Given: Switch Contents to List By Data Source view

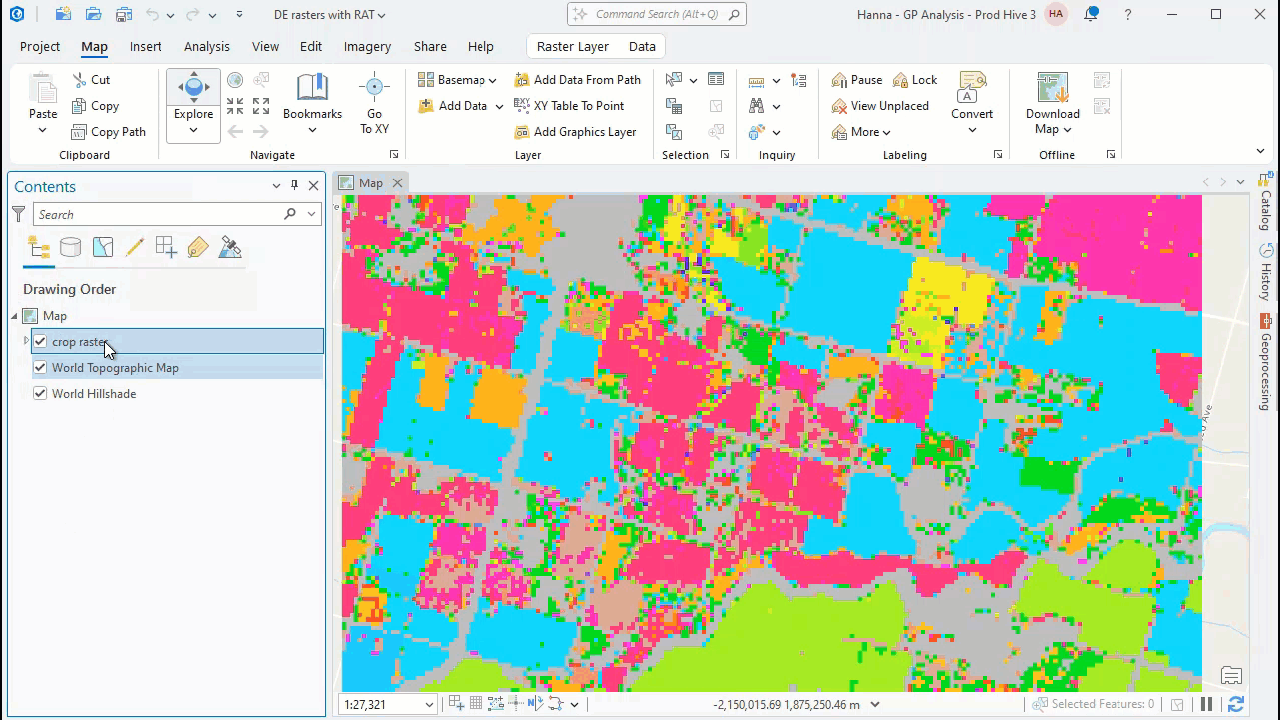Looking at the screenshot, I should [x=70, y=247].
